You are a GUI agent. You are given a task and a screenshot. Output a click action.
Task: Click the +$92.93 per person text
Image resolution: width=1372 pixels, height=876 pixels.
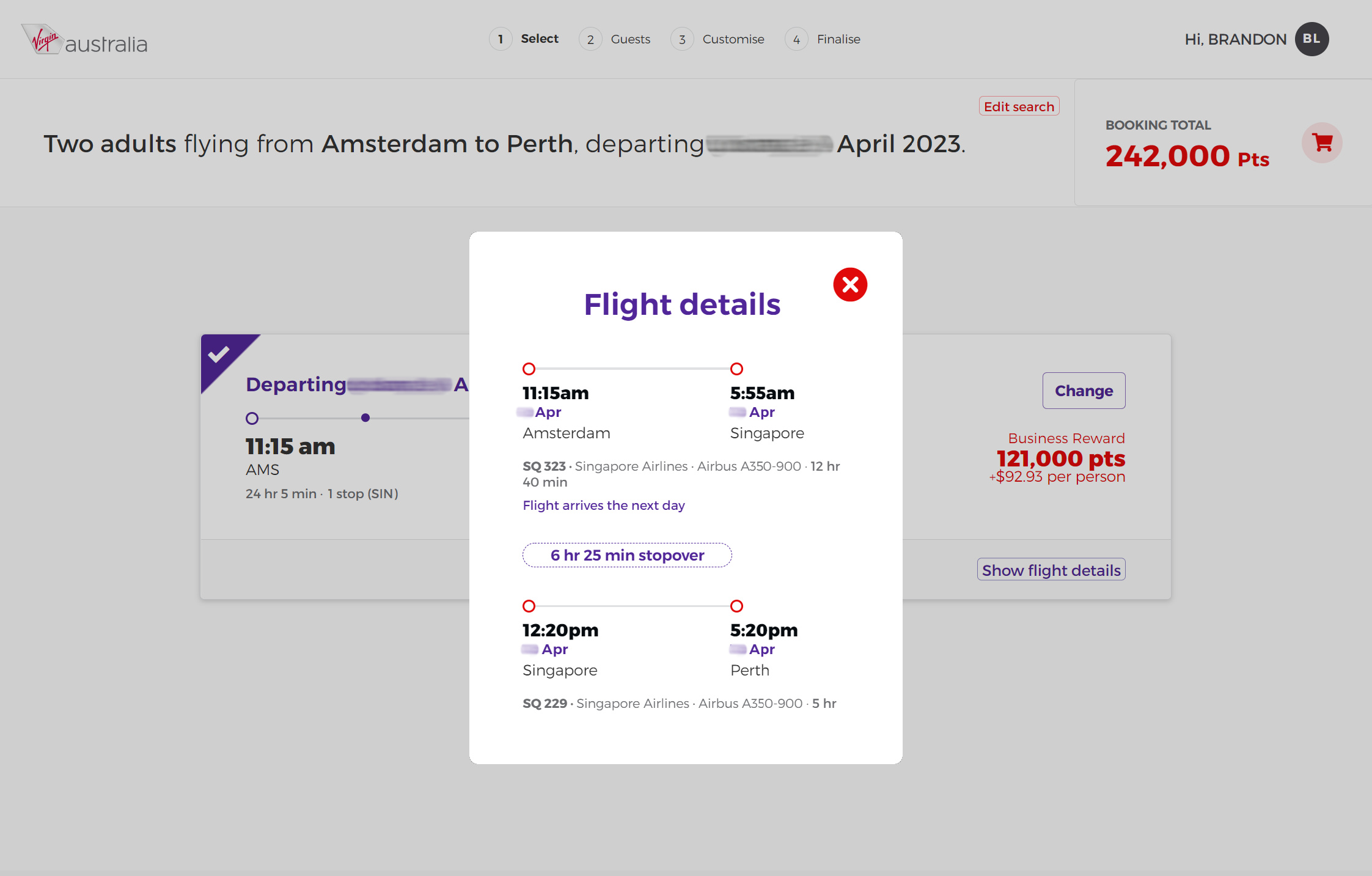click(x=1057, y=477)
